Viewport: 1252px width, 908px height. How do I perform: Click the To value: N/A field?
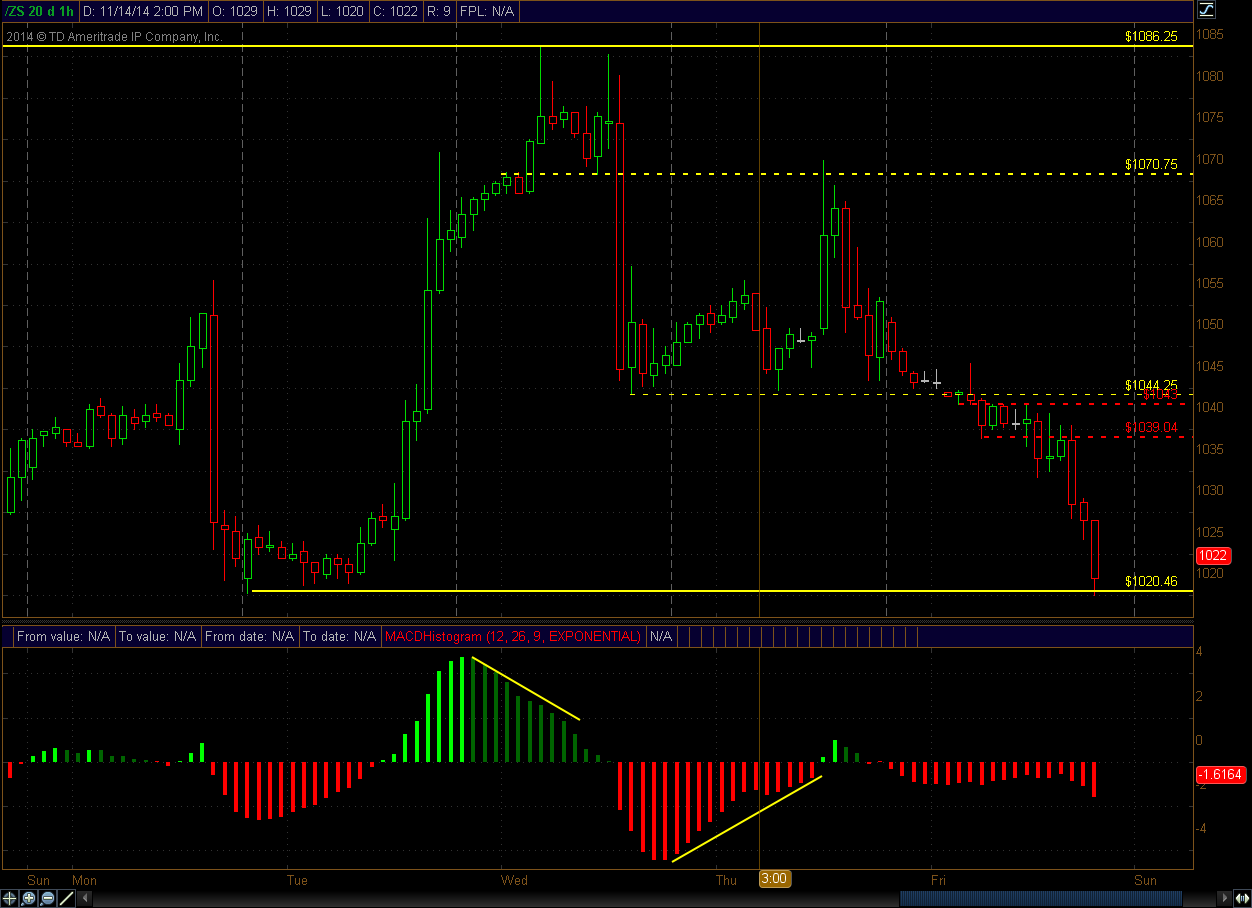[158, 636]
